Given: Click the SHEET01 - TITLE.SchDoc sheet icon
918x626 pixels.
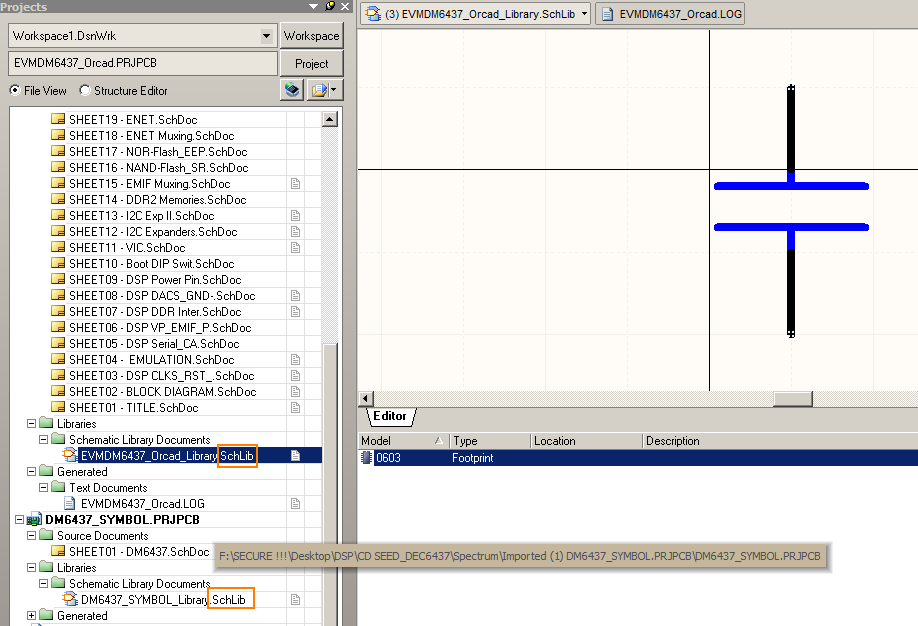Looking at the screenshot, I should (x=58, y=407).
